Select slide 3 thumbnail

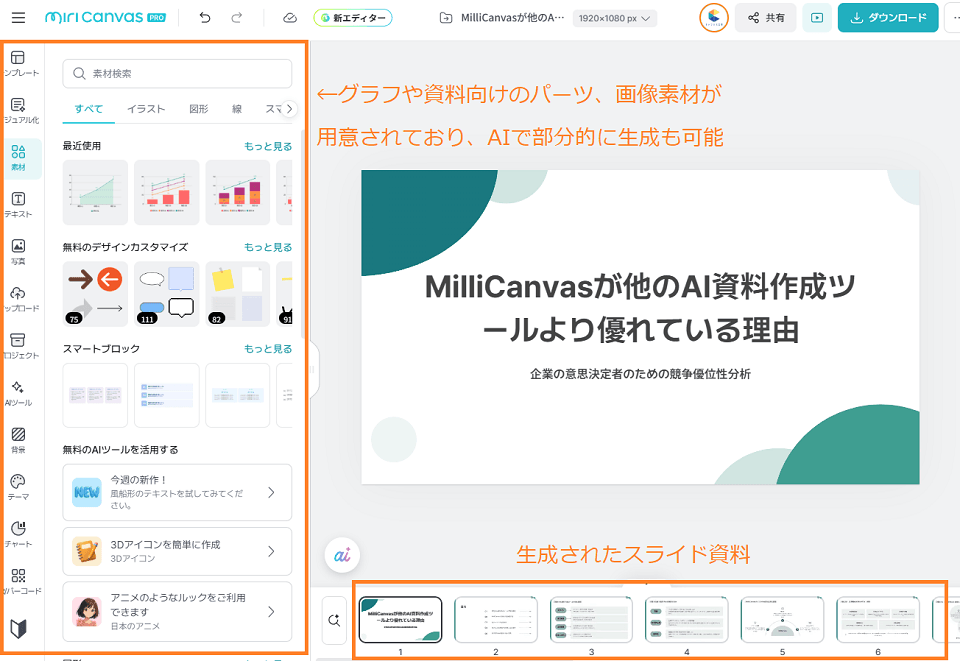tap(591, 620)
